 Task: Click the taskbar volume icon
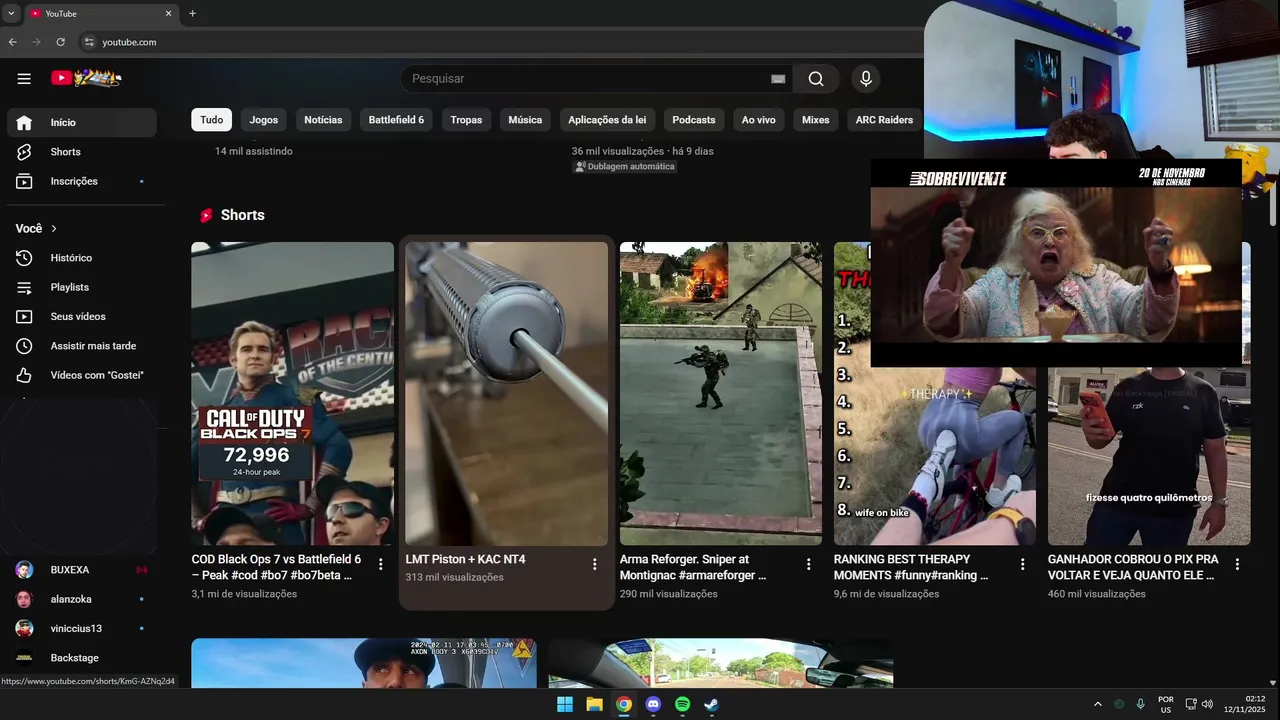pos(1207,704)
